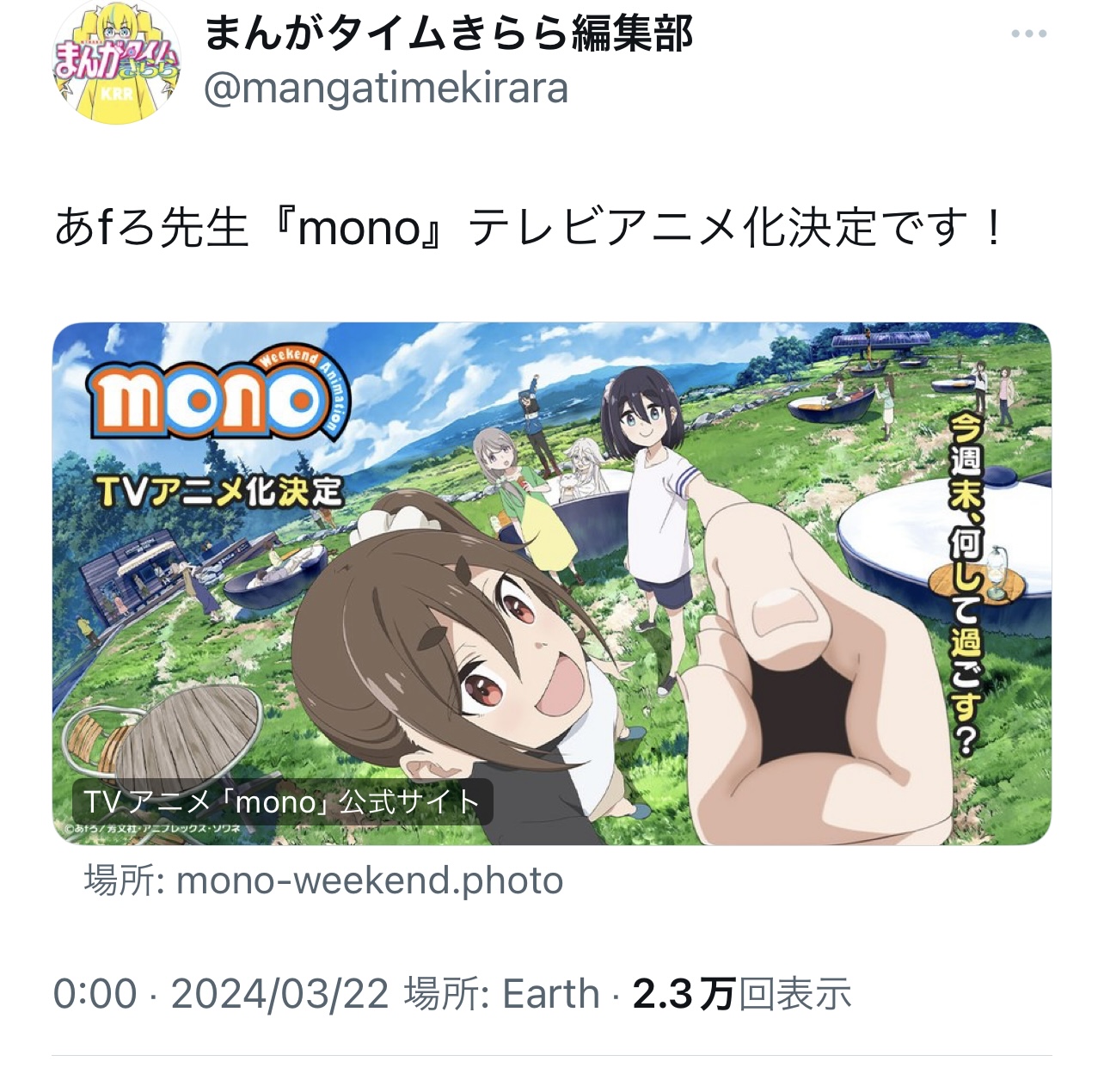Click the mono Weekend Animation logo
This screenshot has width=1104, height=1092.
[219, 392]
